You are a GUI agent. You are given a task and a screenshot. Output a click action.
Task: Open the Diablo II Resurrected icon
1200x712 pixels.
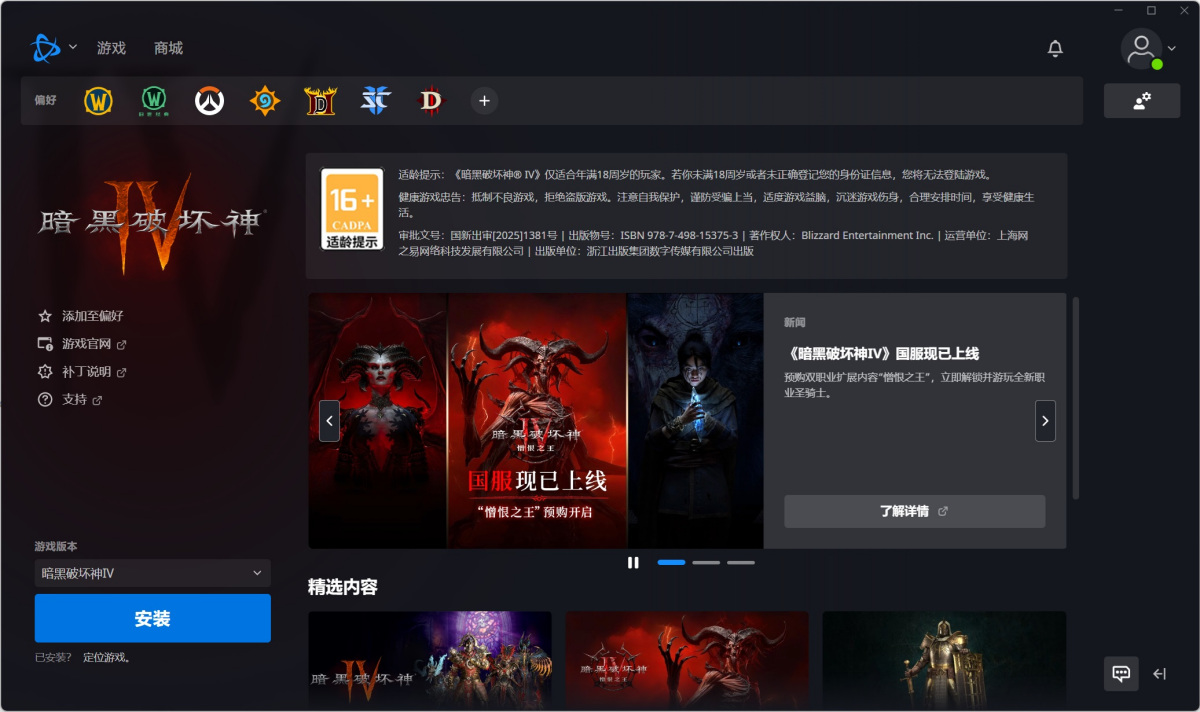click(320, 101)
